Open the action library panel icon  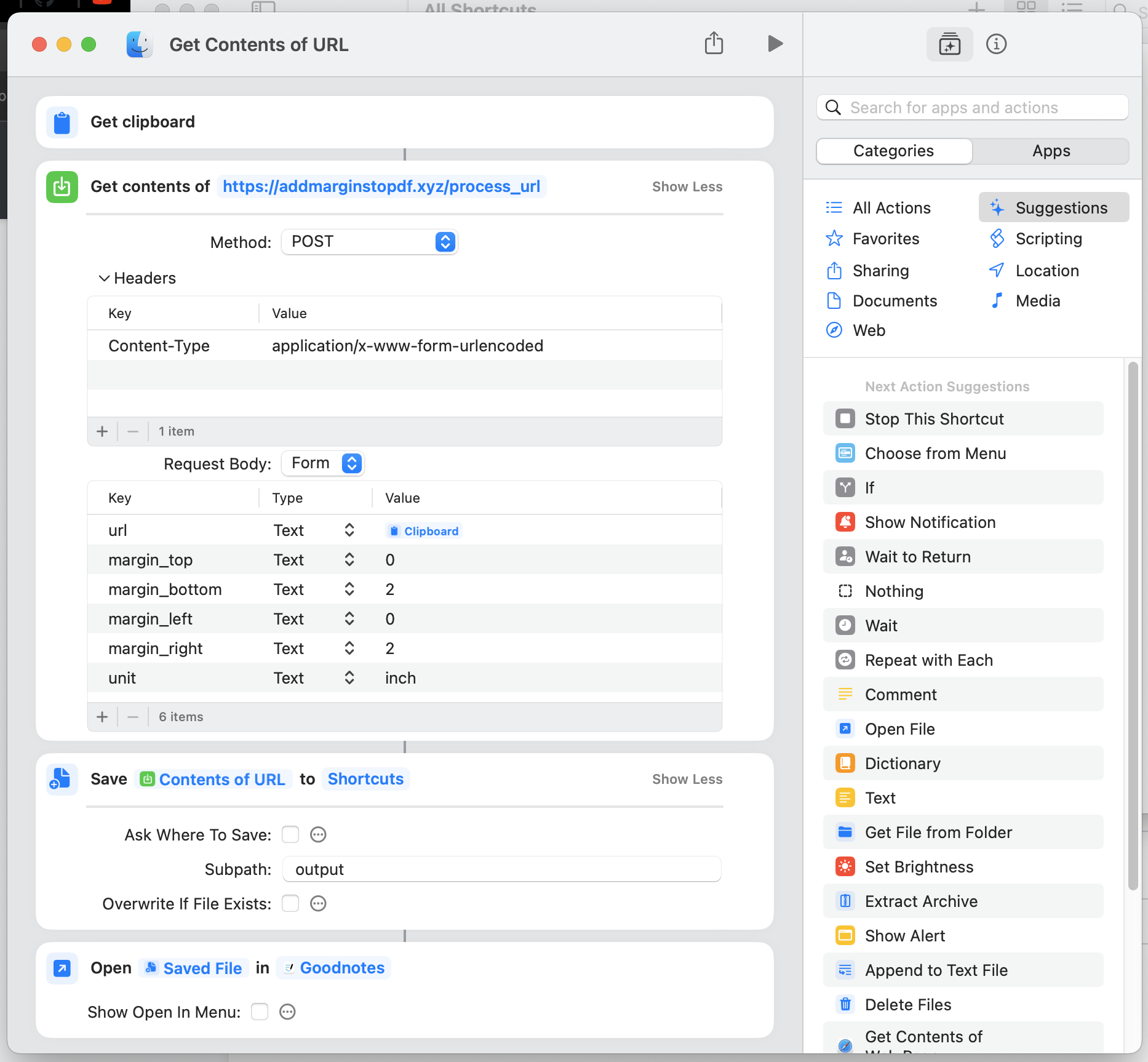[949, 44]
